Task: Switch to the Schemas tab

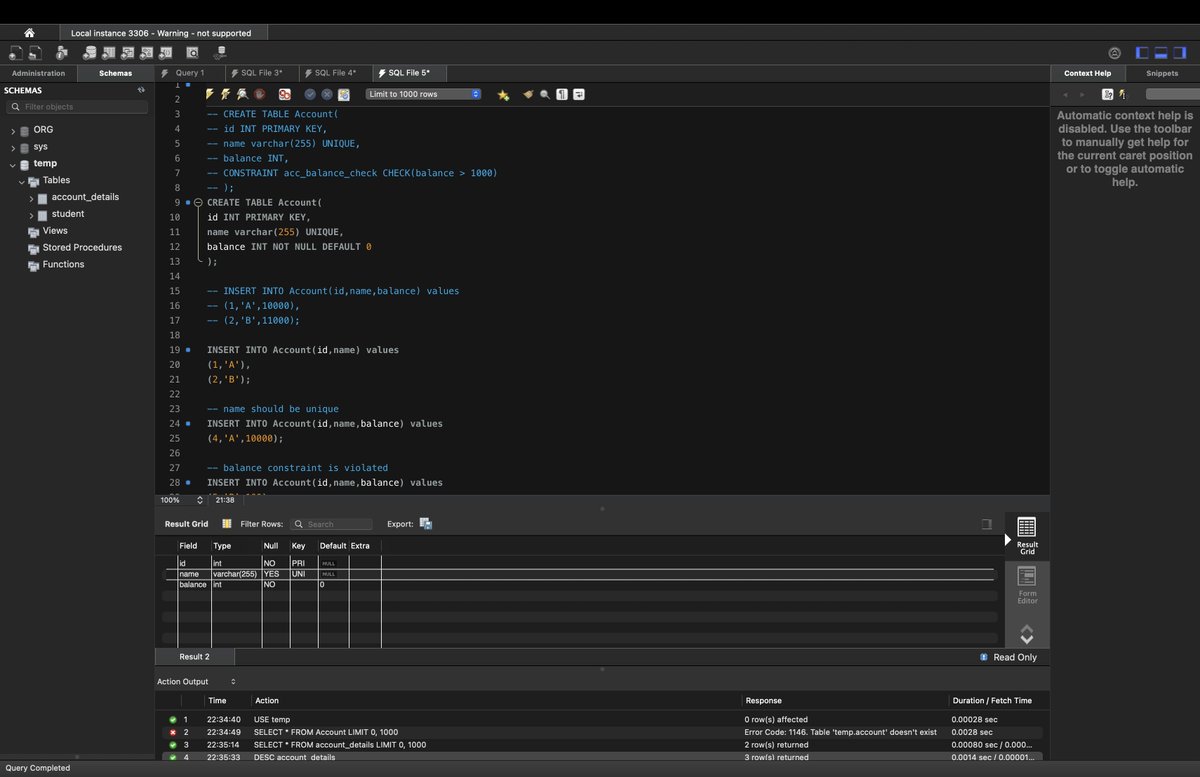Action: pos(115,73)
